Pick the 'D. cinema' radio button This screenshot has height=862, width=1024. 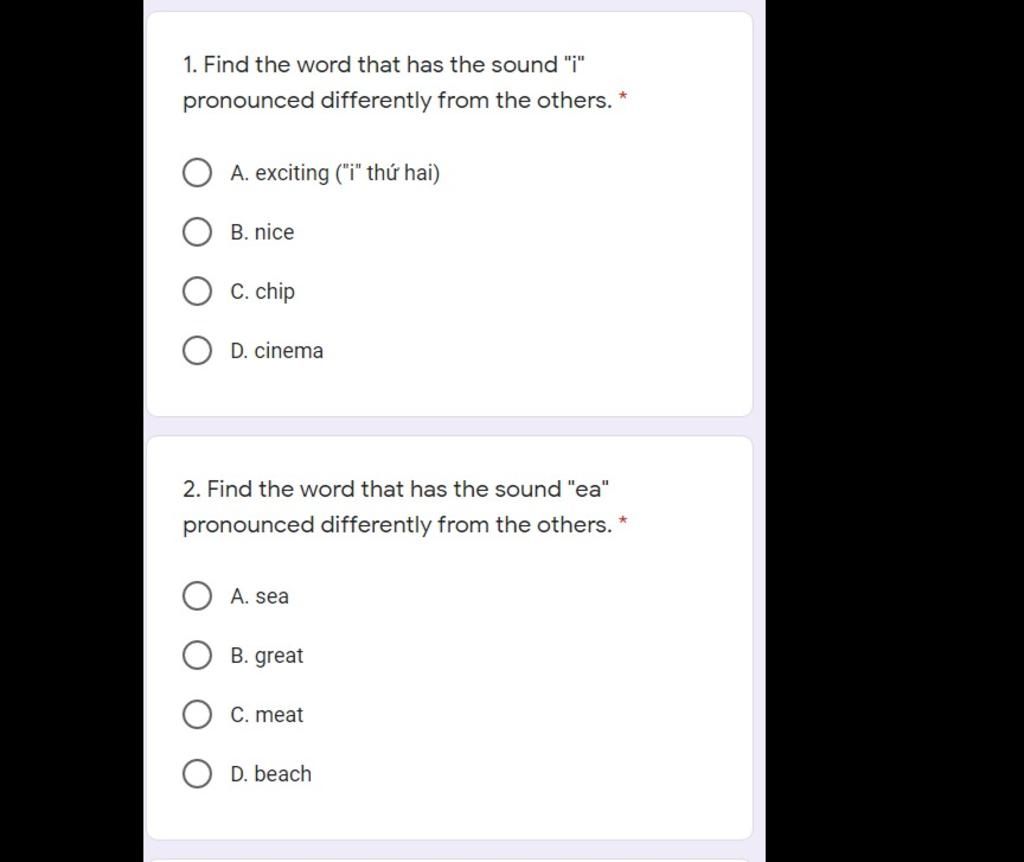[x=197, y=351]
